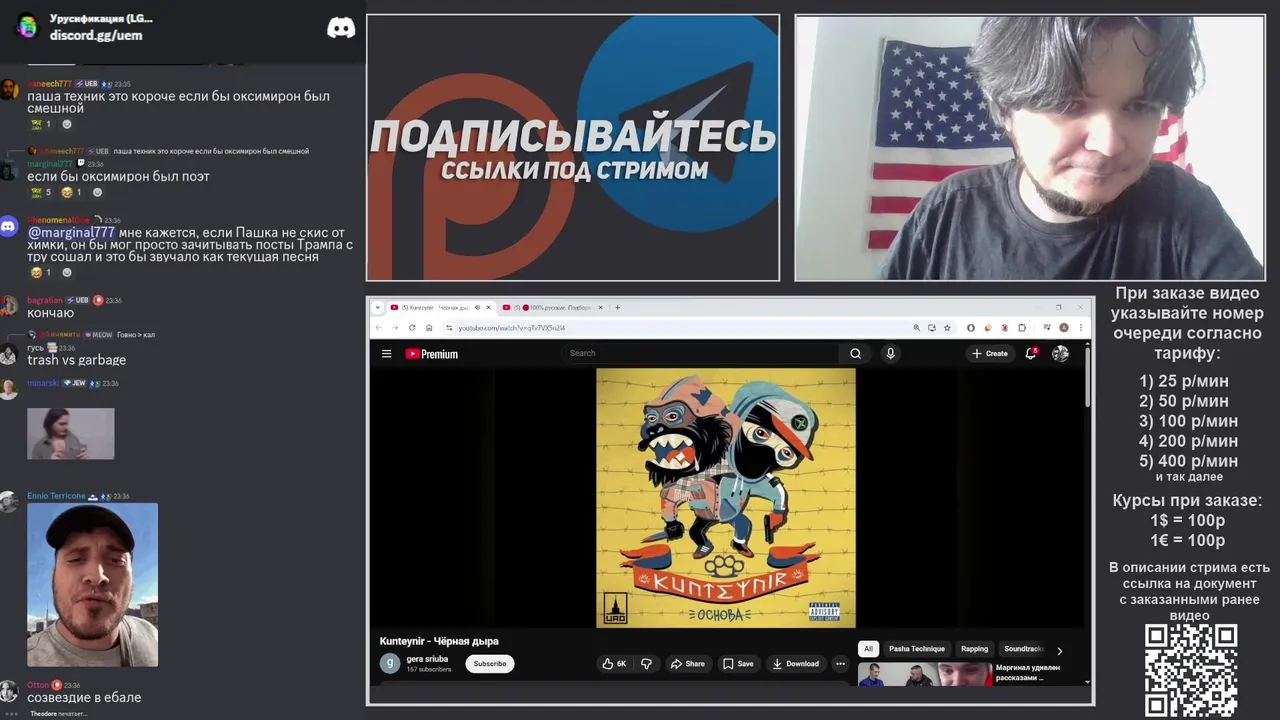Reload the YouTube page
Screen dimensions: 1280x720
[412, 327]
